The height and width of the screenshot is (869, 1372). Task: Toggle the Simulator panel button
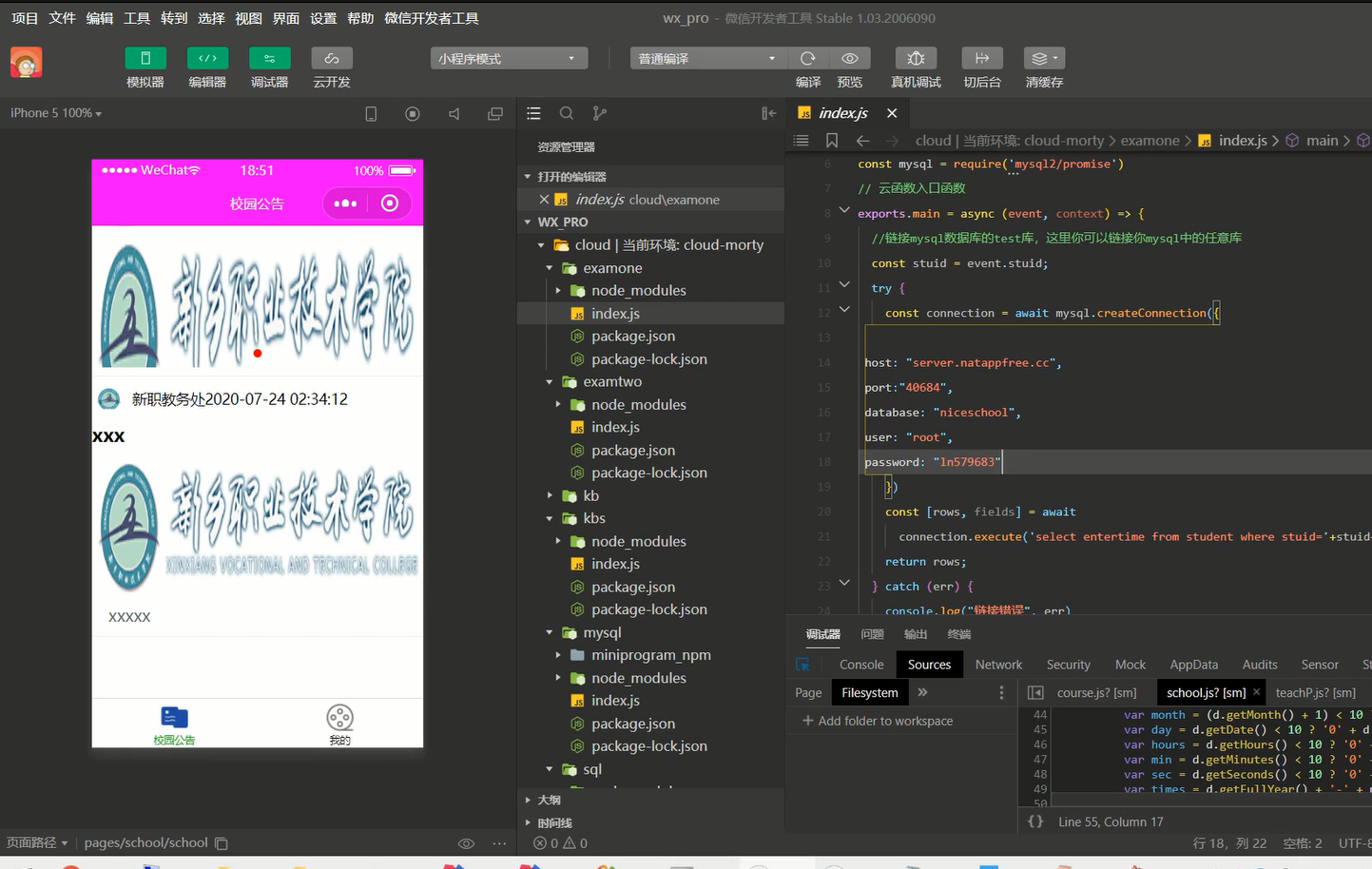[145, 58]
